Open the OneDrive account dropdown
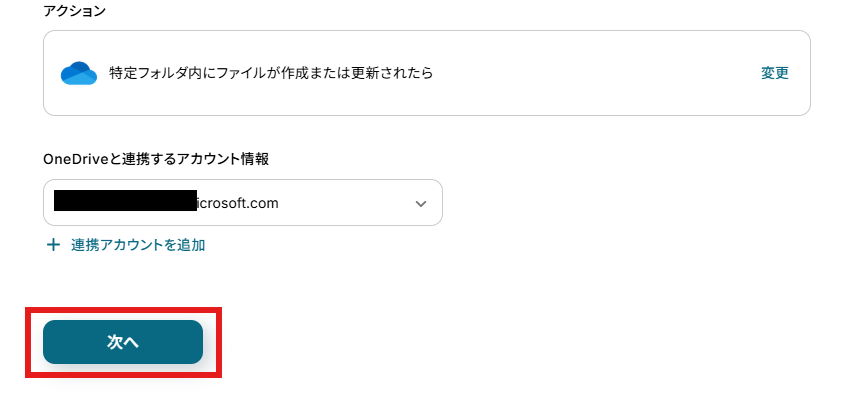 click(242, 203)
